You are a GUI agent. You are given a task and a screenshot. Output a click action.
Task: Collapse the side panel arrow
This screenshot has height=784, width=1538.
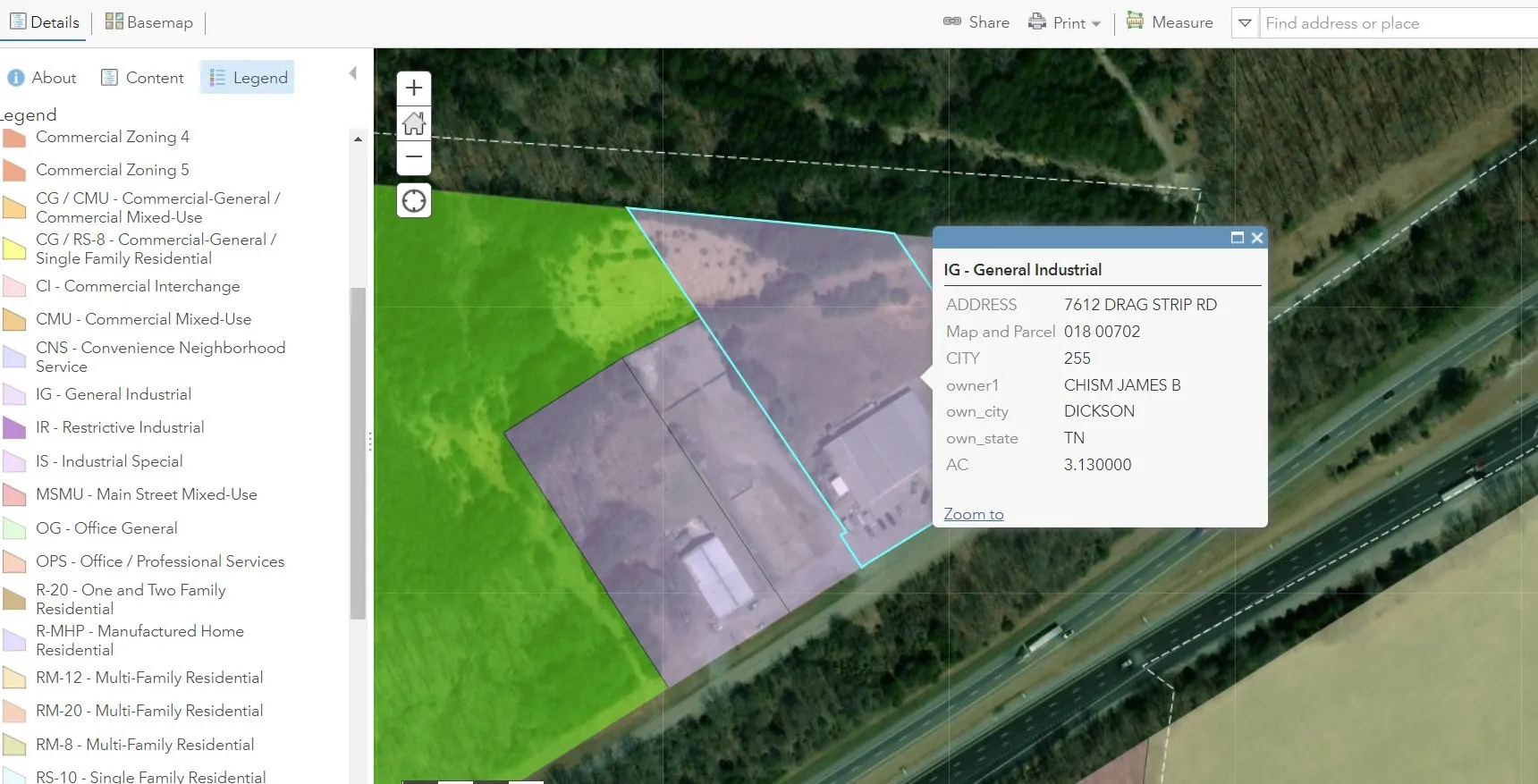(353, 73)
